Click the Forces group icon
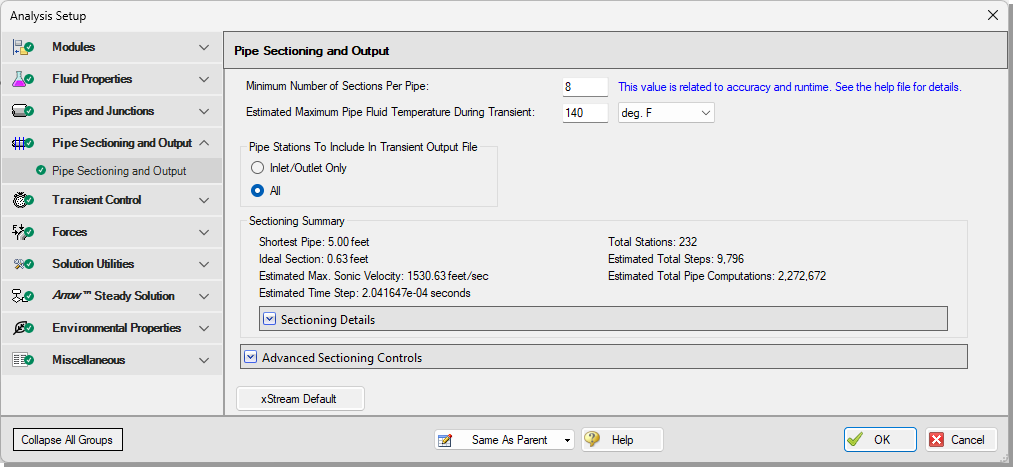This screenshot has height=467, width=1013. [x=23, y=232]
